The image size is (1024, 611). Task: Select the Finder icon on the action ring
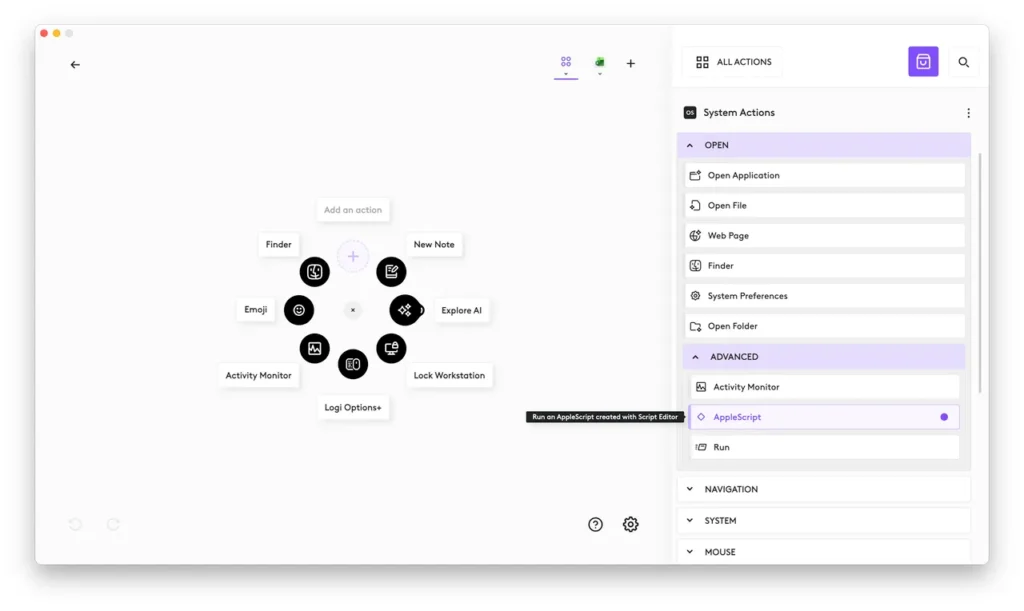pos(314,271)
